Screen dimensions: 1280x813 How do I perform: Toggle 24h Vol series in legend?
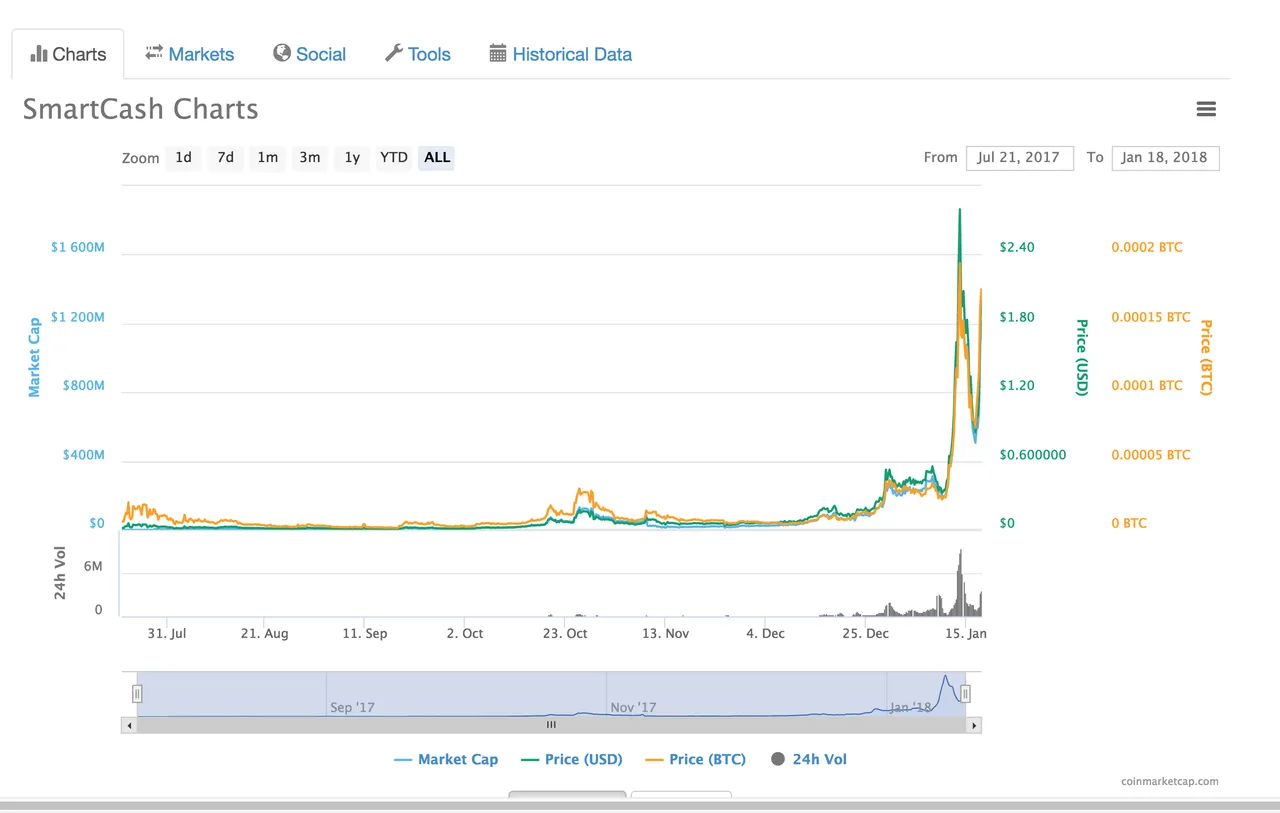809,759
